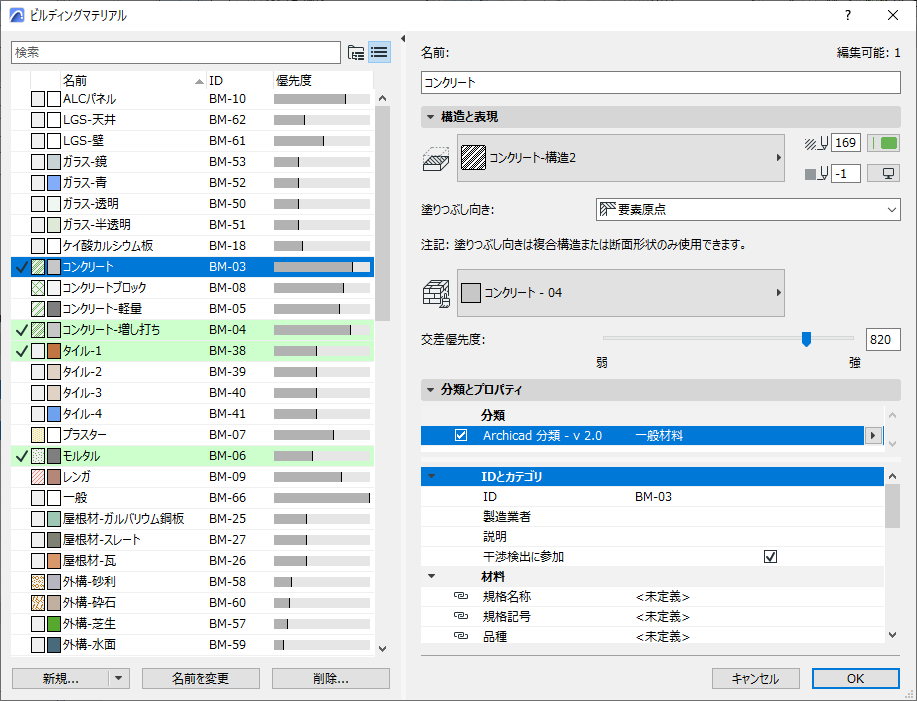
Task: Click the background pen number field -1
Action: pyautogui.click(x=846, y=174)
